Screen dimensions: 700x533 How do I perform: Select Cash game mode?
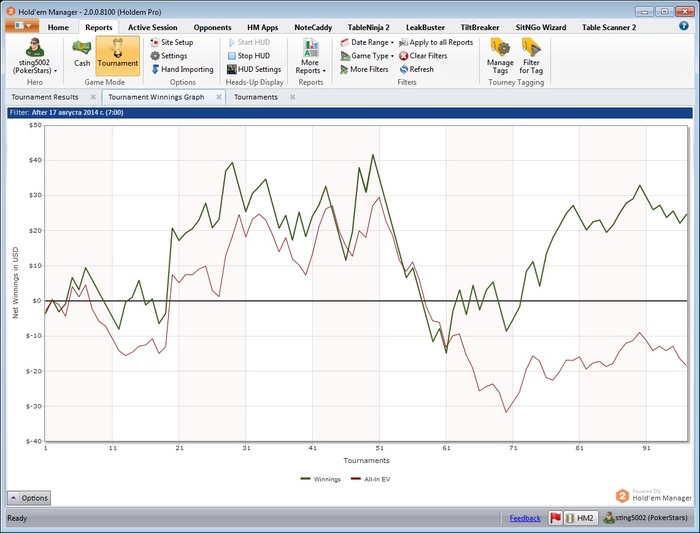[82, 54]
